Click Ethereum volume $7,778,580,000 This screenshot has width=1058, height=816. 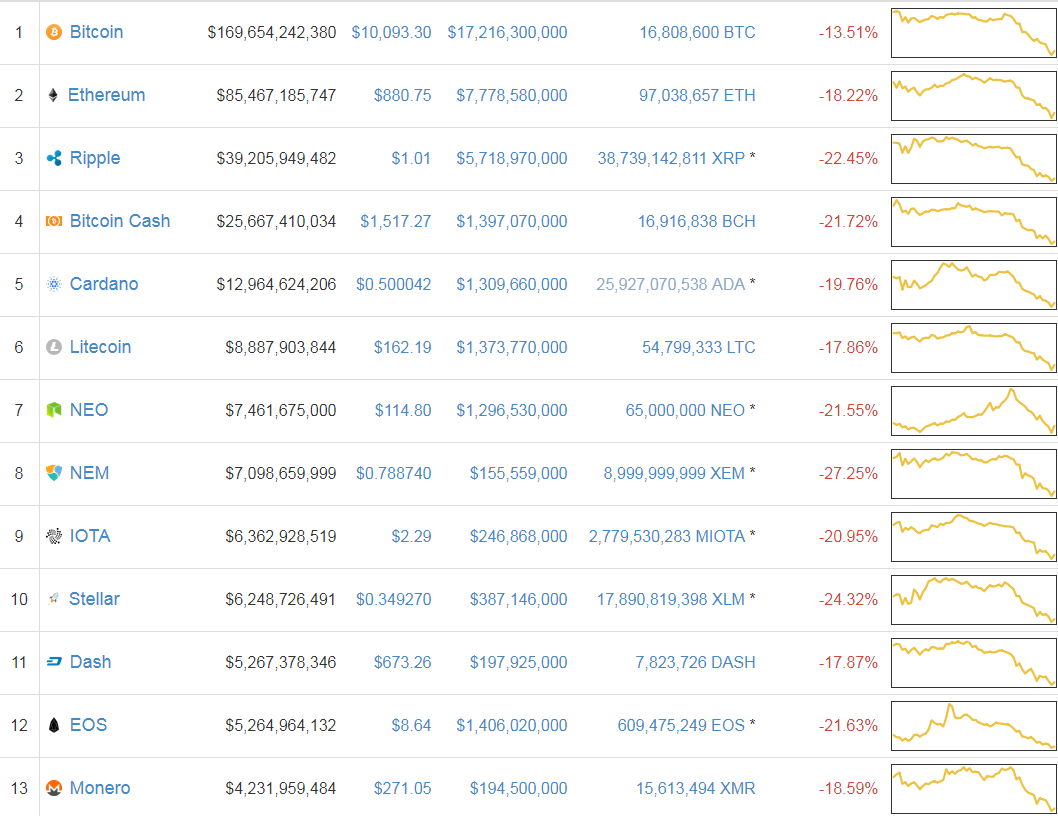[512, 95]
